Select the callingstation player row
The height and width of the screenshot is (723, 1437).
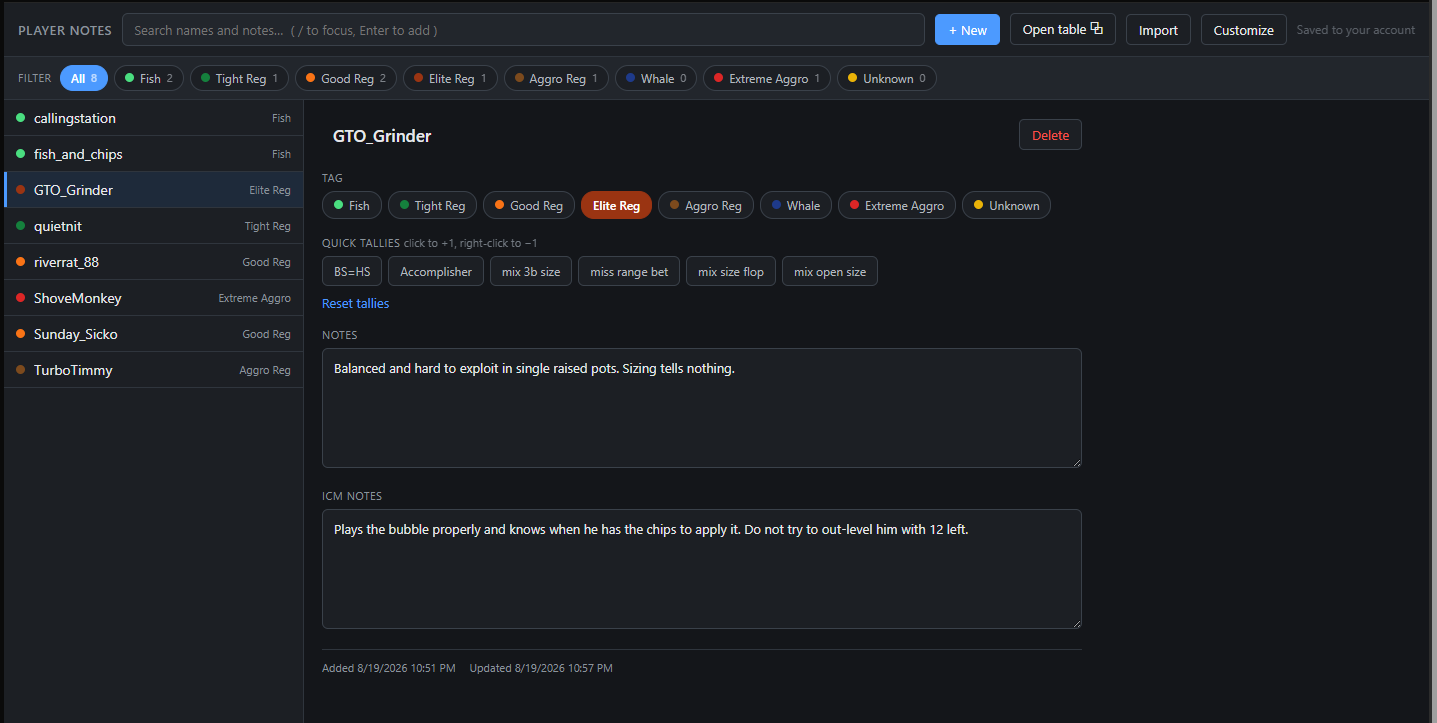[x=153, y=118]
